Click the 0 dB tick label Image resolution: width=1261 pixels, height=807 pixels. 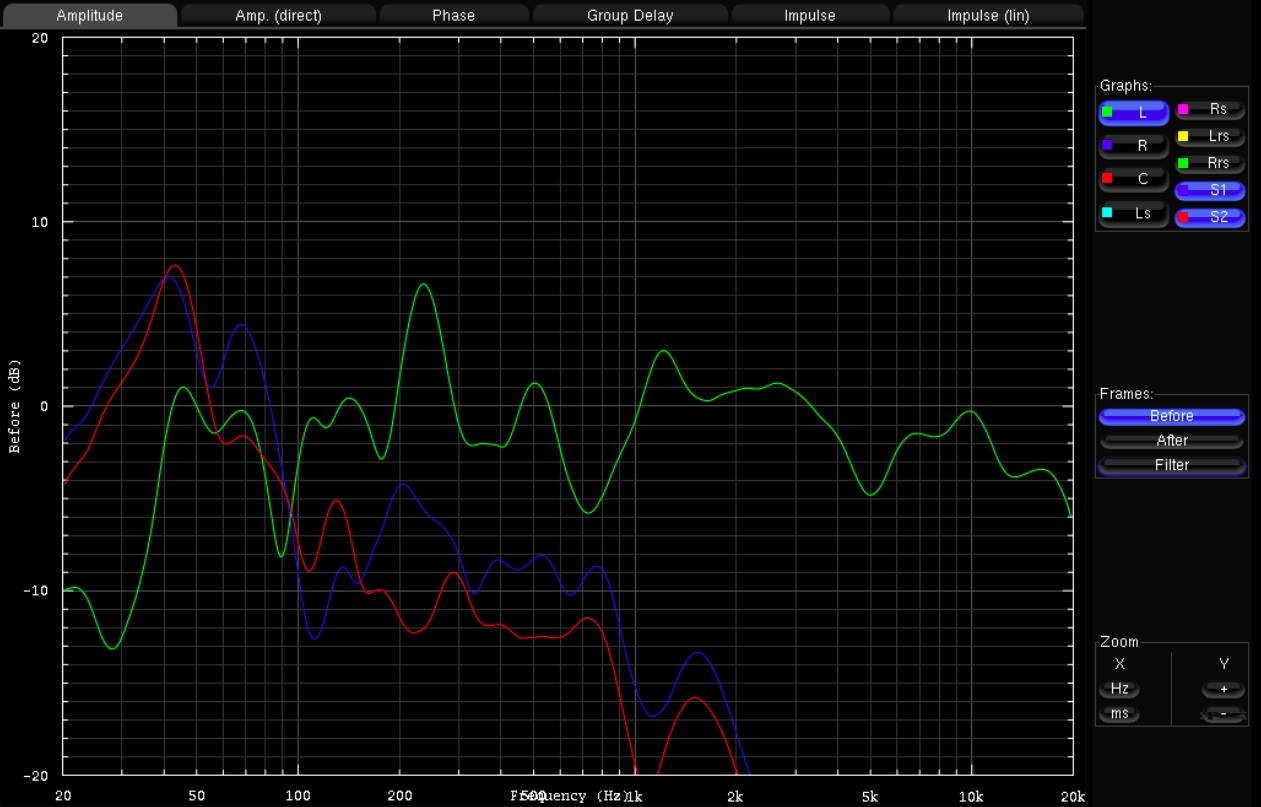click(x=44, y=406)
